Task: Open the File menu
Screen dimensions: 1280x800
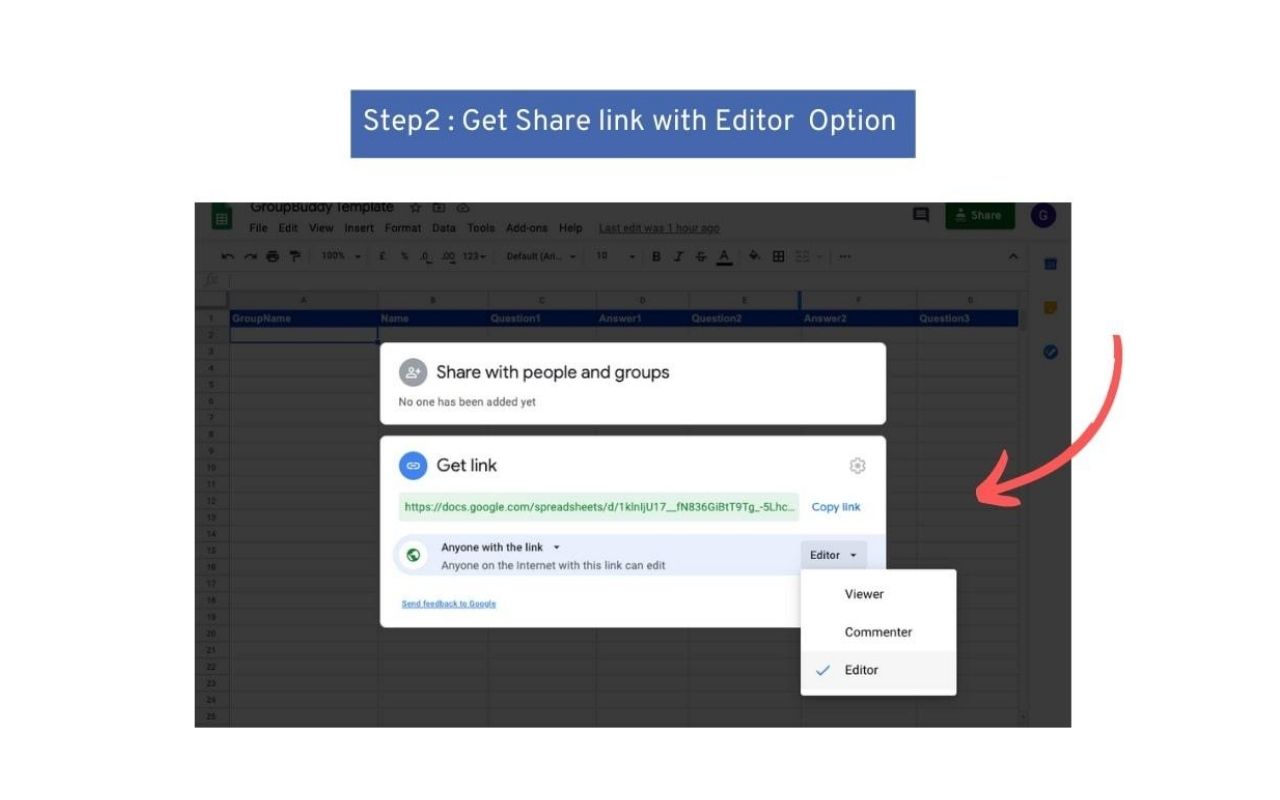Action: point(258,228)
